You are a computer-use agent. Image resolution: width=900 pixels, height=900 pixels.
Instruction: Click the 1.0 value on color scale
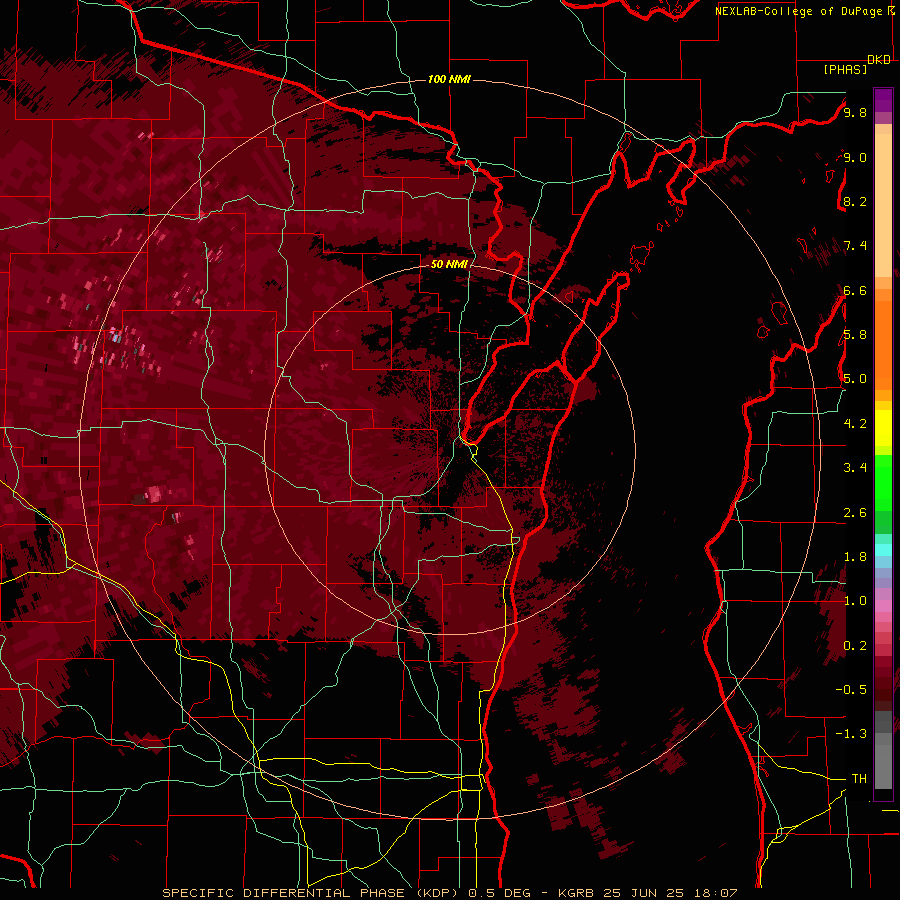[x=855, y=601]
